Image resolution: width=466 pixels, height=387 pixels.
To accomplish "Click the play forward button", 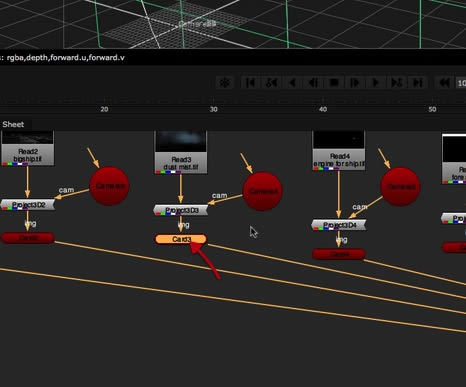I will [375, 82].
